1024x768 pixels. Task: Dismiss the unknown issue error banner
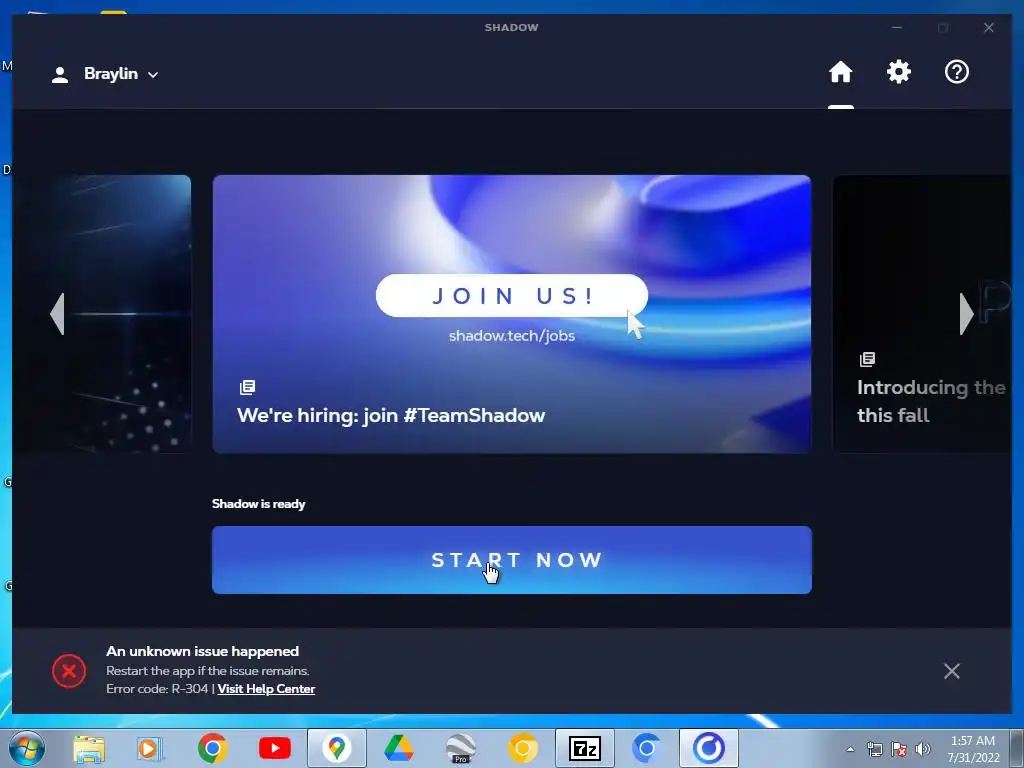[952, 671]
